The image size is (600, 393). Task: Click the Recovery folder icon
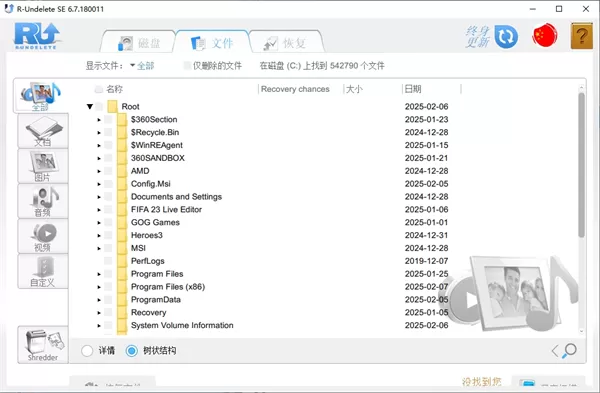pos(122,313)
